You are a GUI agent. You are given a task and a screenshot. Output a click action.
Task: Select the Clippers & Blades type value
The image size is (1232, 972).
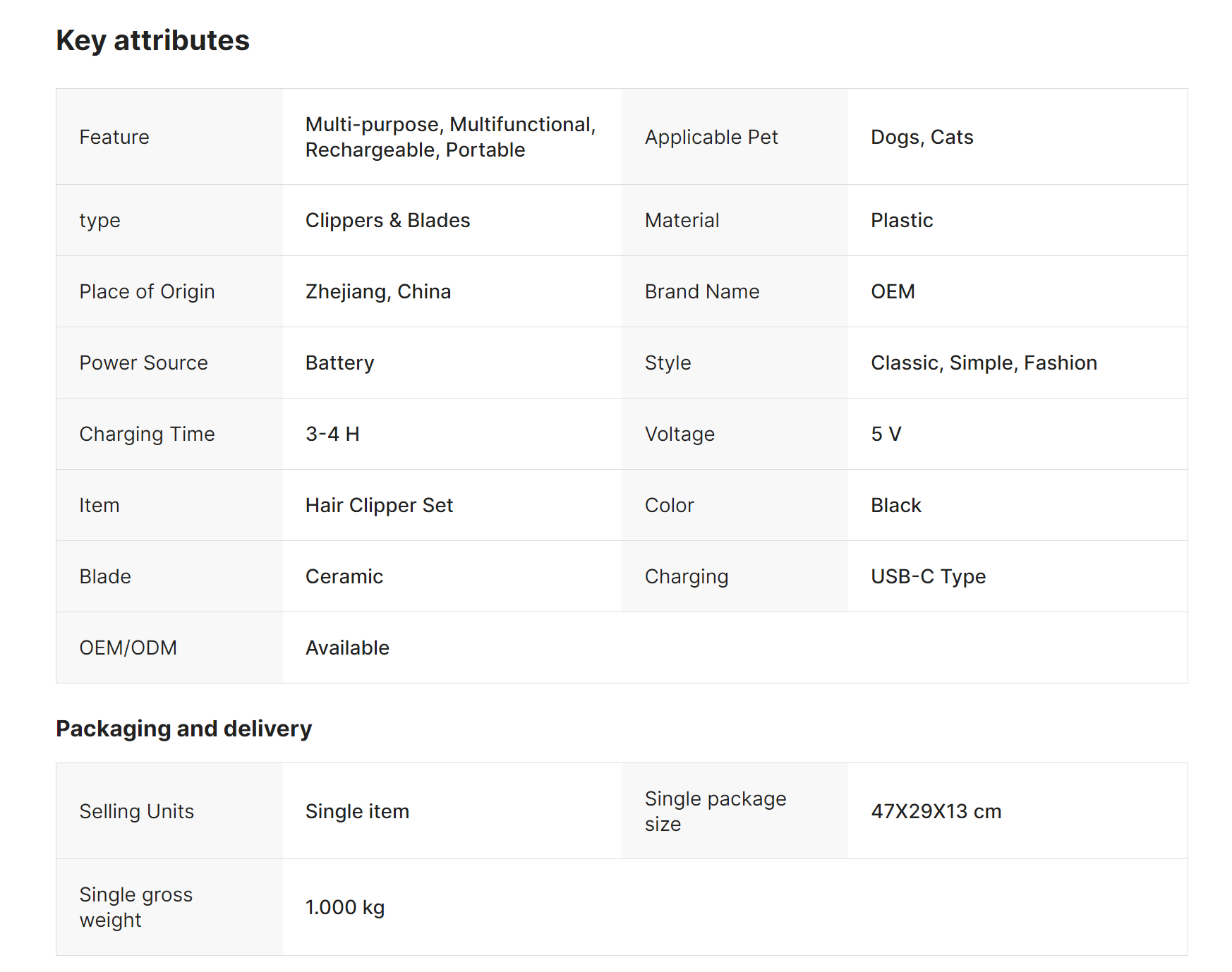[x=387, y=220]
